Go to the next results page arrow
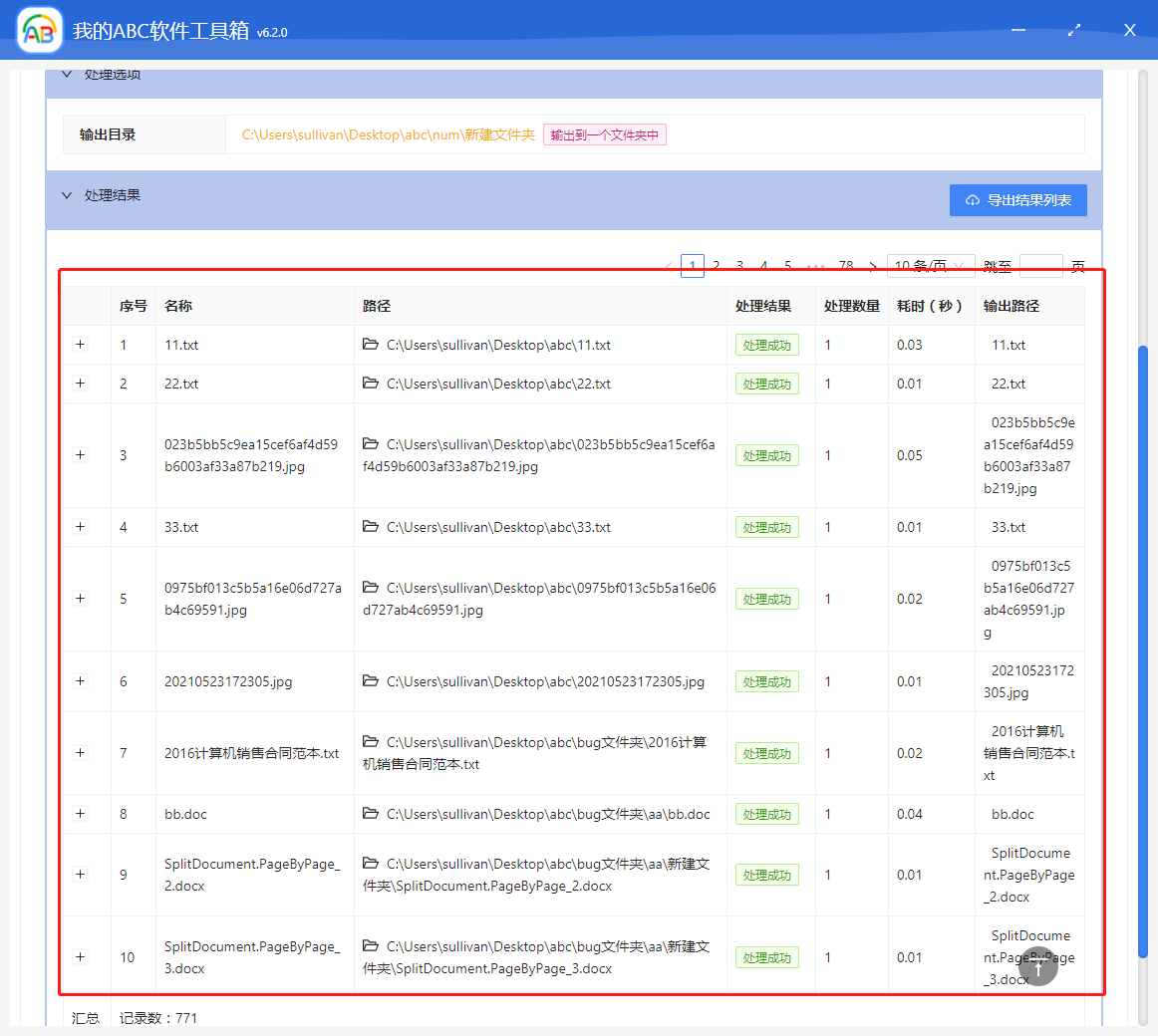The image size is (1158, 1036). (873, 266)
